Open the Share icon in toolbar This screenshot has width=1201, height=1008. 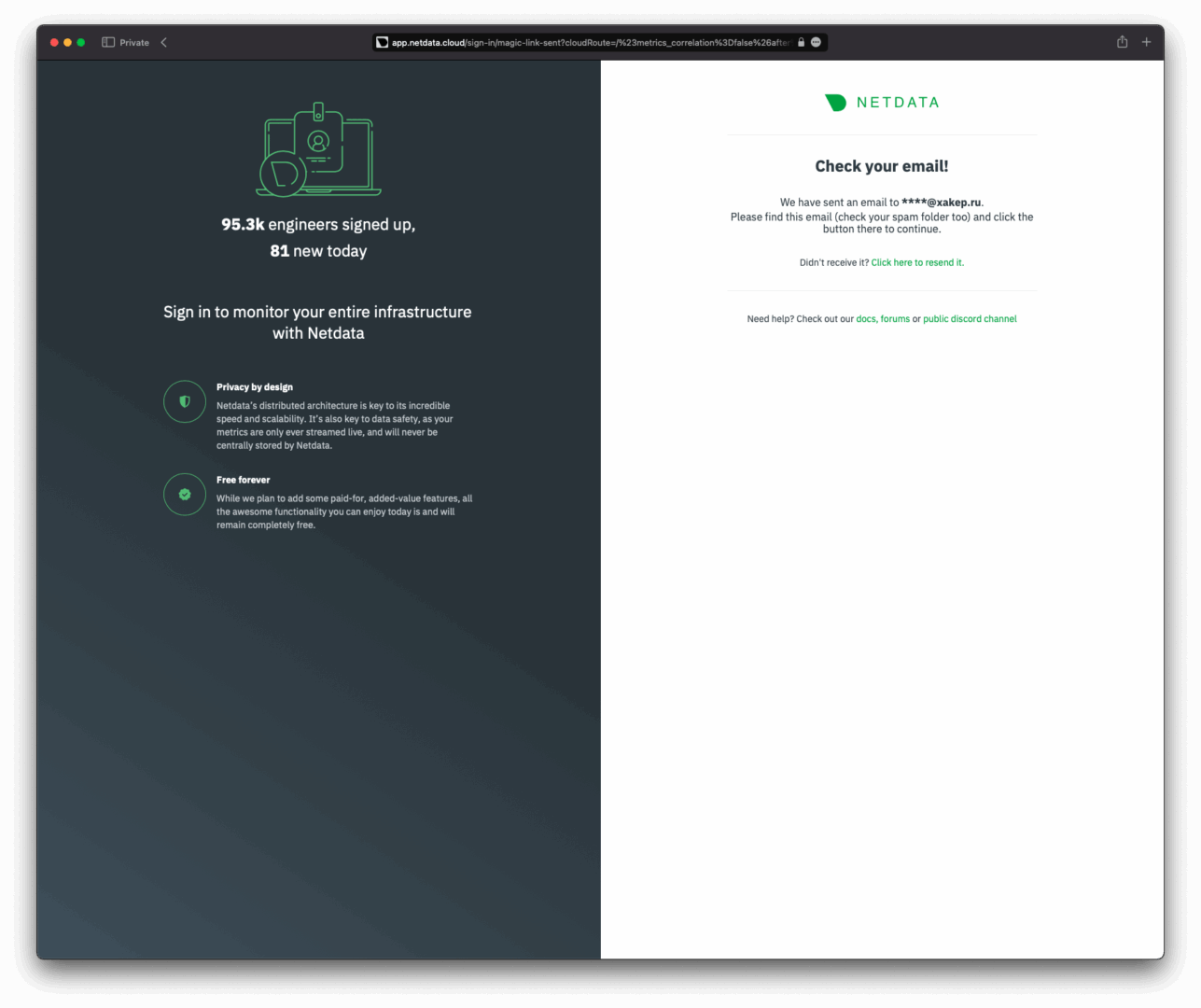[1122, 42]
